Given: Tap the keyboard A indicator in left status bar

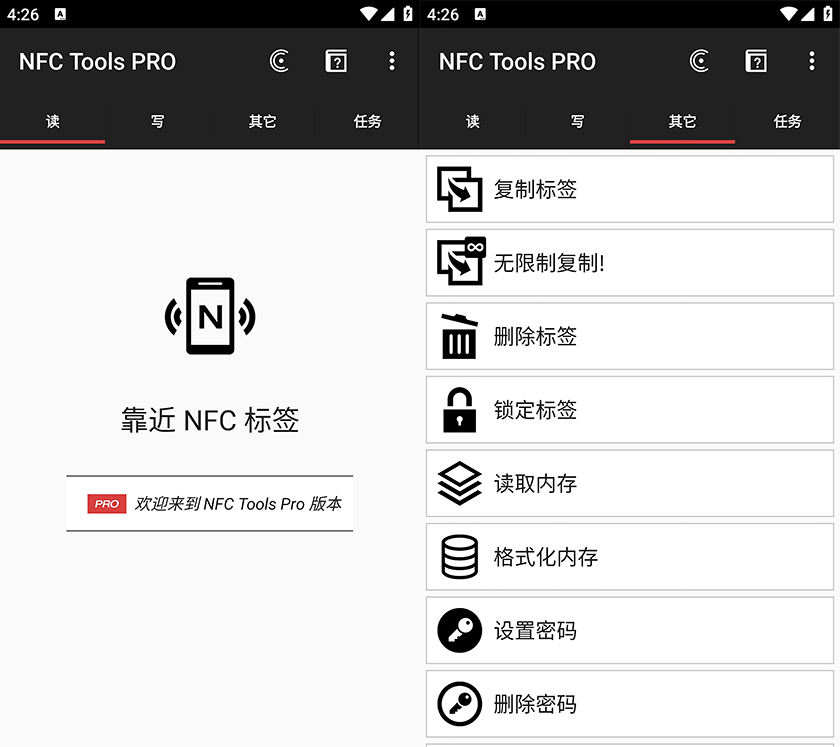Looking at the screenshot, I should click(x=61, y=14).
